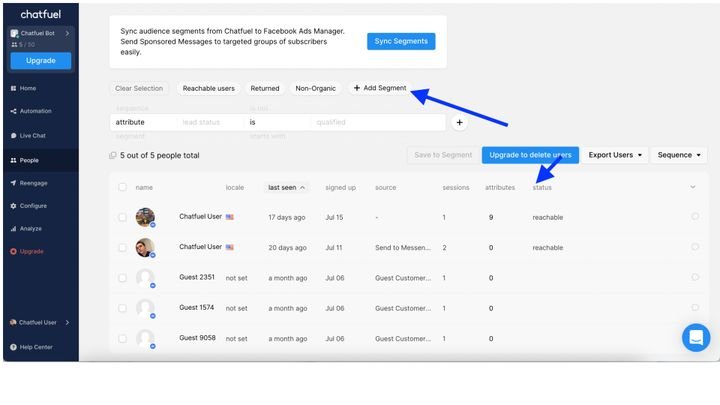Select the Non-Organic segment
This screenshot has width=720, height=405.
coord(315,88)
